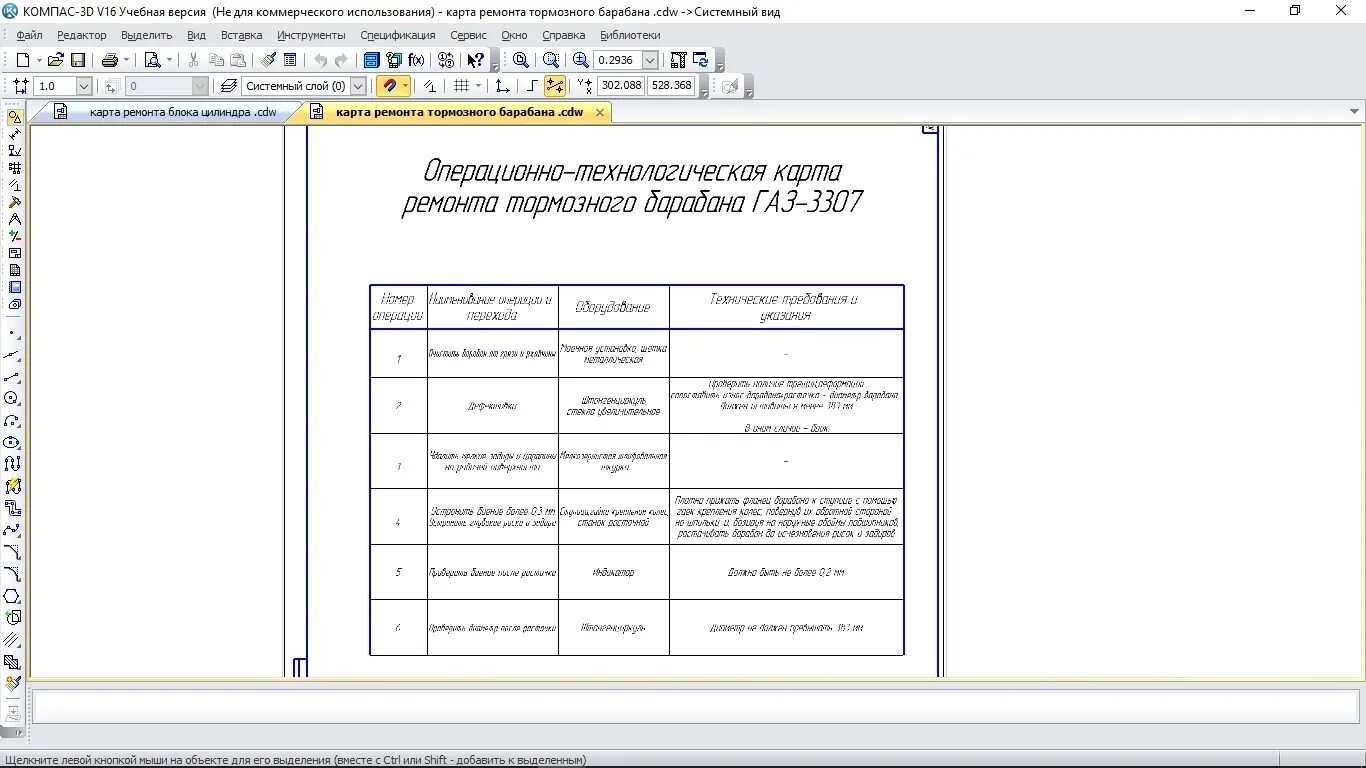This screenshot has width=1366, height=768.
Task: Expand the arrow next to the New document icon
Action: (x=38, y=60)
